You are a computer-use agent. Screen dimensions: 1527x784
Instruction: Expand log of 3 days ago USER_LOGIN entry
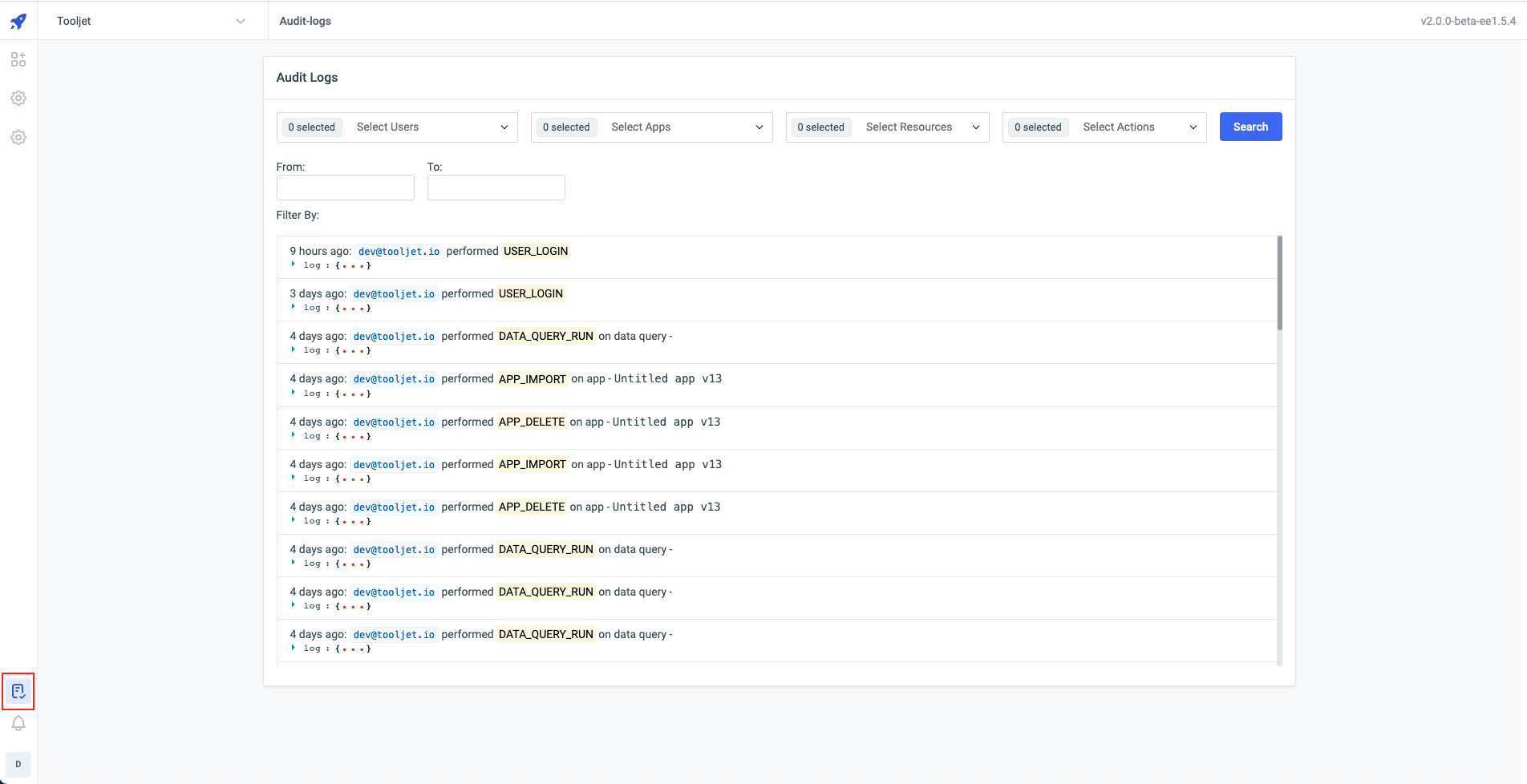pos(294,307)
